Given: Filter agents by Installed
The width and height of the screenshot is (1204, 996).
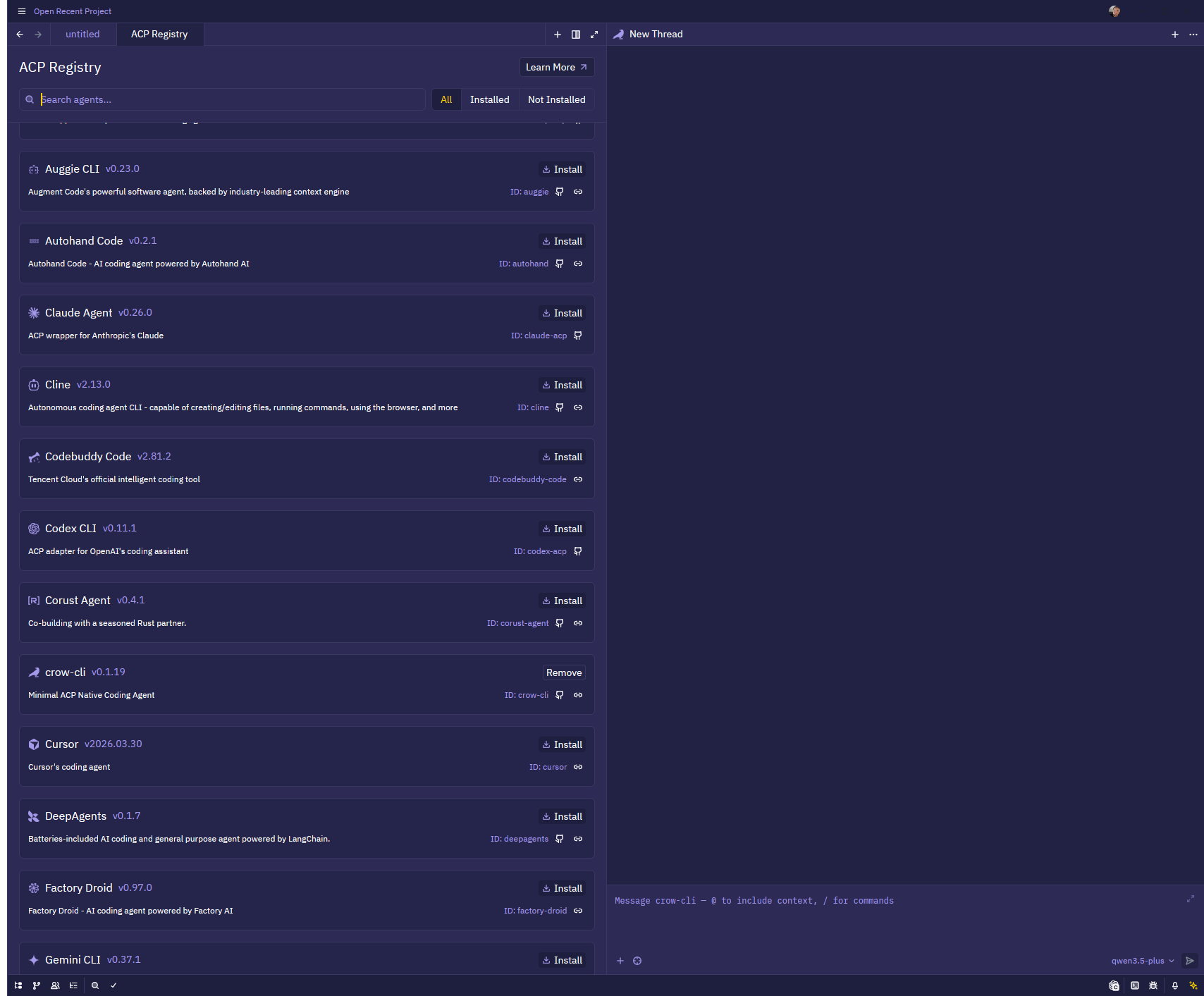Looking at the screenshot, I should click(489, 99).
